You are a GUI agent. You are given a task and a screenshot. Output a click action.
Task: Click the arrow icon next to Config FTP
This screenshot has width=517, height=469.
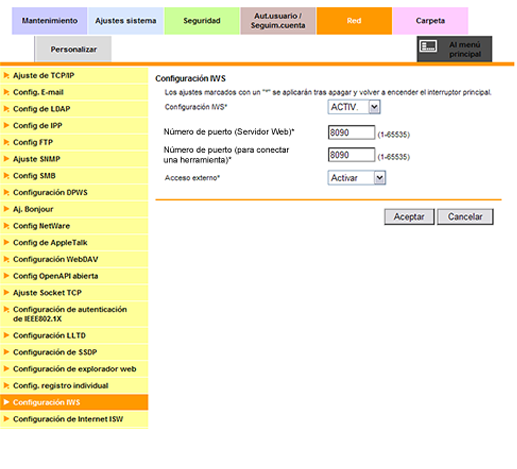6,142
